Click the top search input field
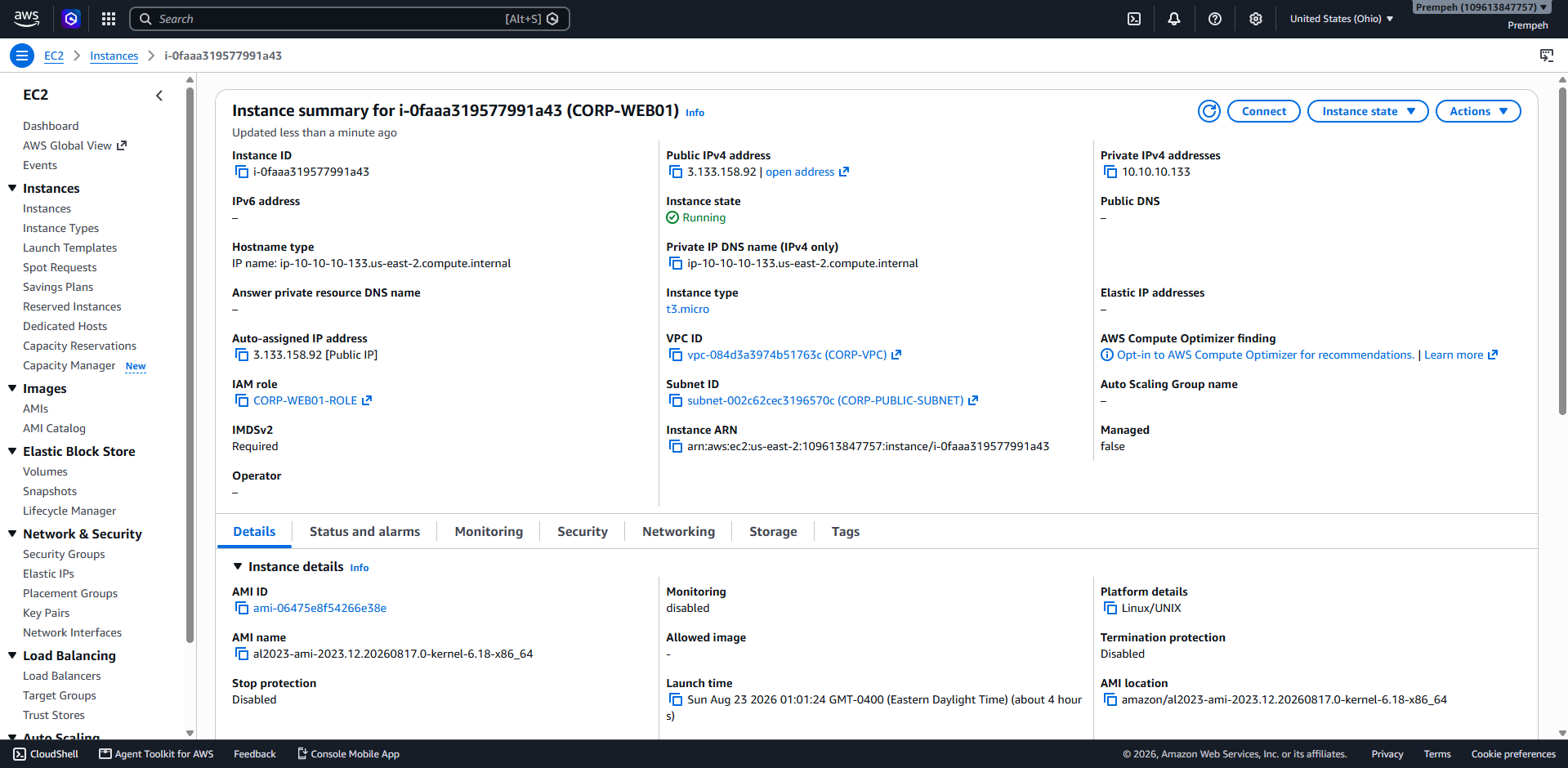 (x=349, y=19)
